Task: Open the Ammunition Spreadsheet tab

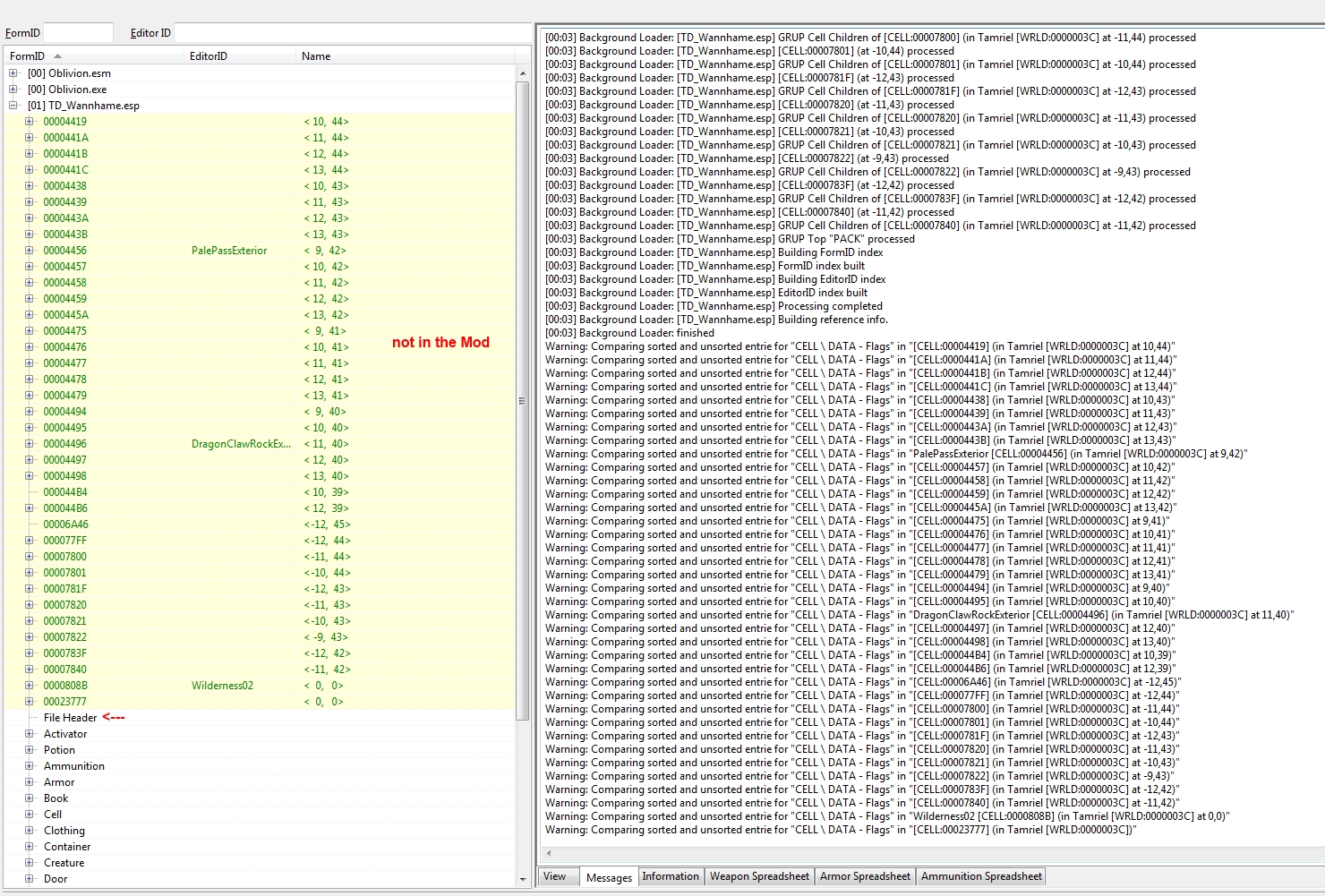Action: [981, 876]
